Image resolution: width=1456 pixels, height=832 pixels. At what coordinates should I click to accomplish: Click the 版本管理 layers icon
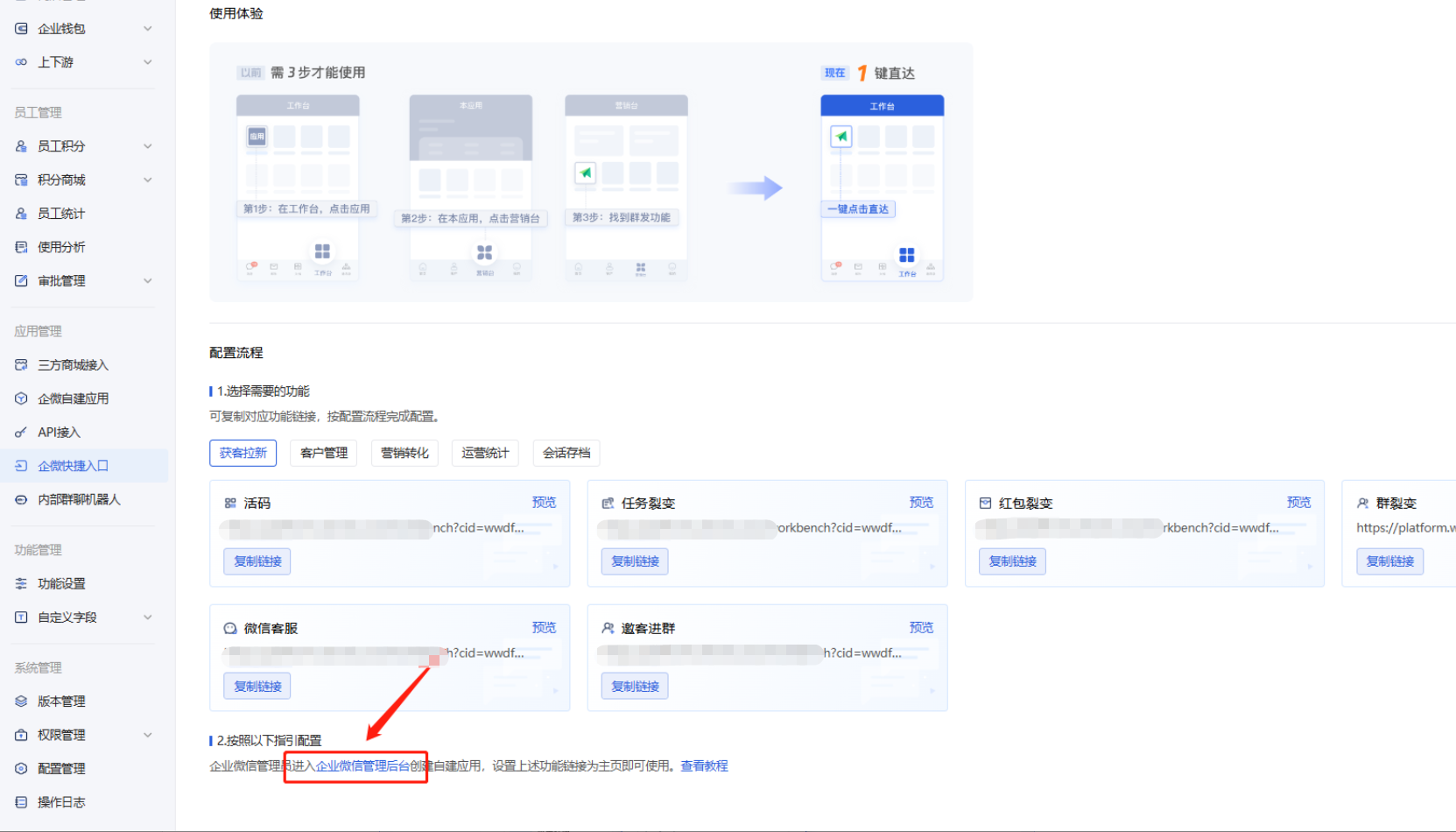pyautogui.click(x=21, y=702)
